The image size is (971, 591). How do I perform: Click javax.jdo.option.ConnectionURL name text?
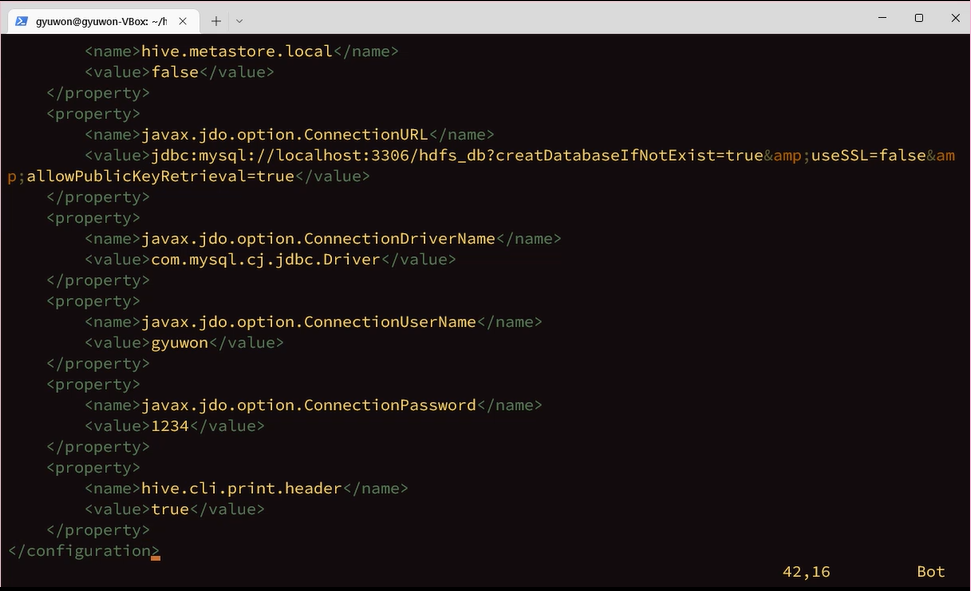point(285,134)
